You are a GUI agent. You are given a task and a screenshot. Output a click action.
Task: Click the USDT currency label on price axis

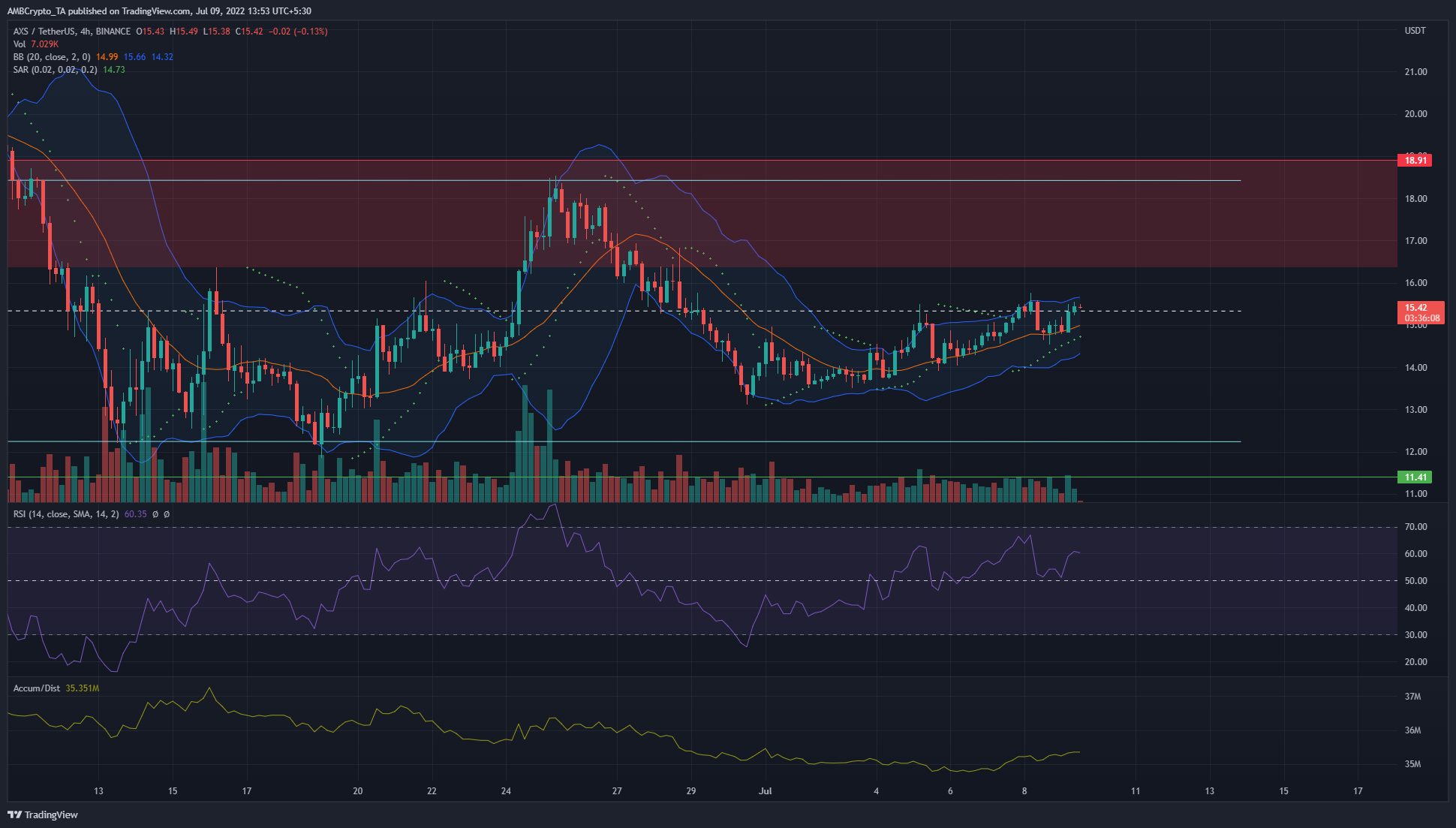tap(1415, 31)
